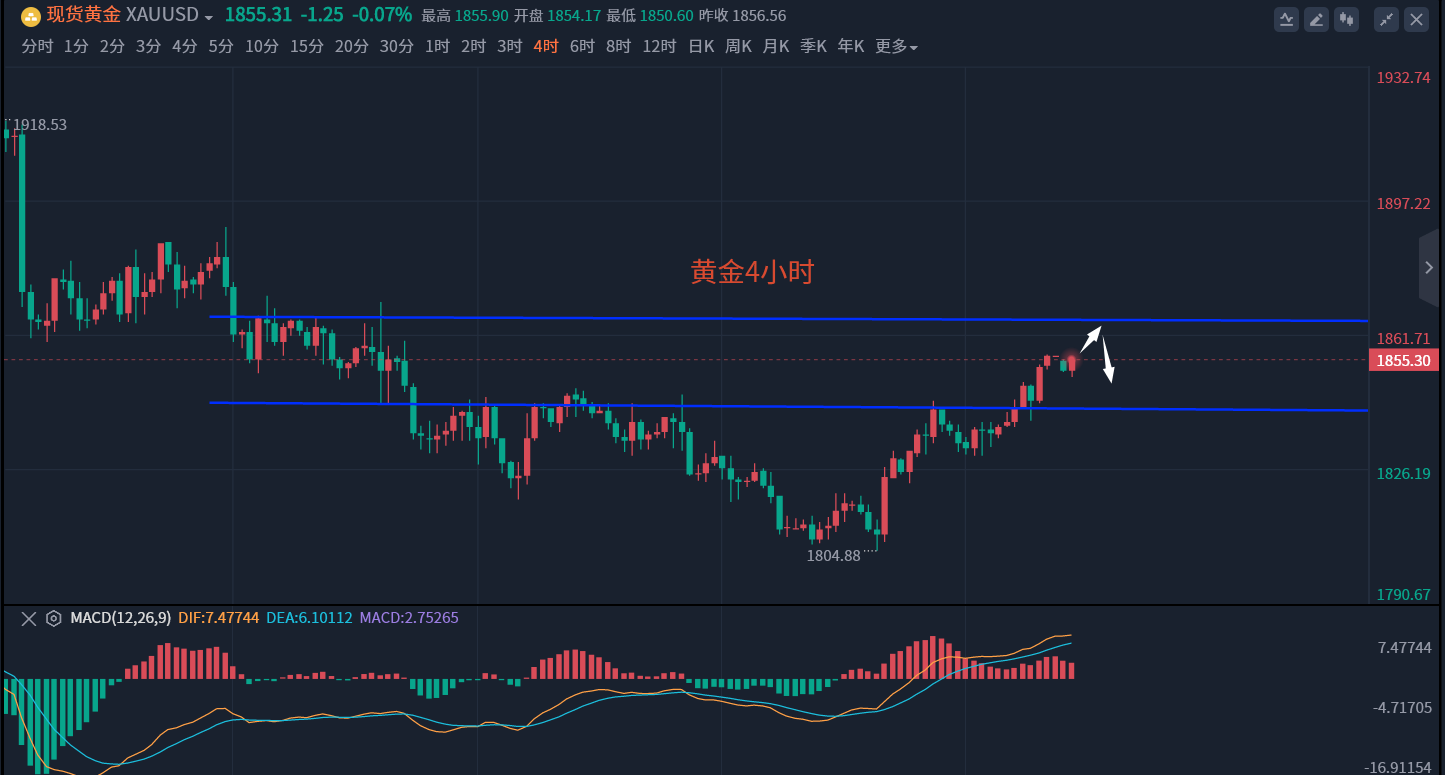Select the currently active 4时 timeframe
Screen dimensions: 1445x775
546,46
